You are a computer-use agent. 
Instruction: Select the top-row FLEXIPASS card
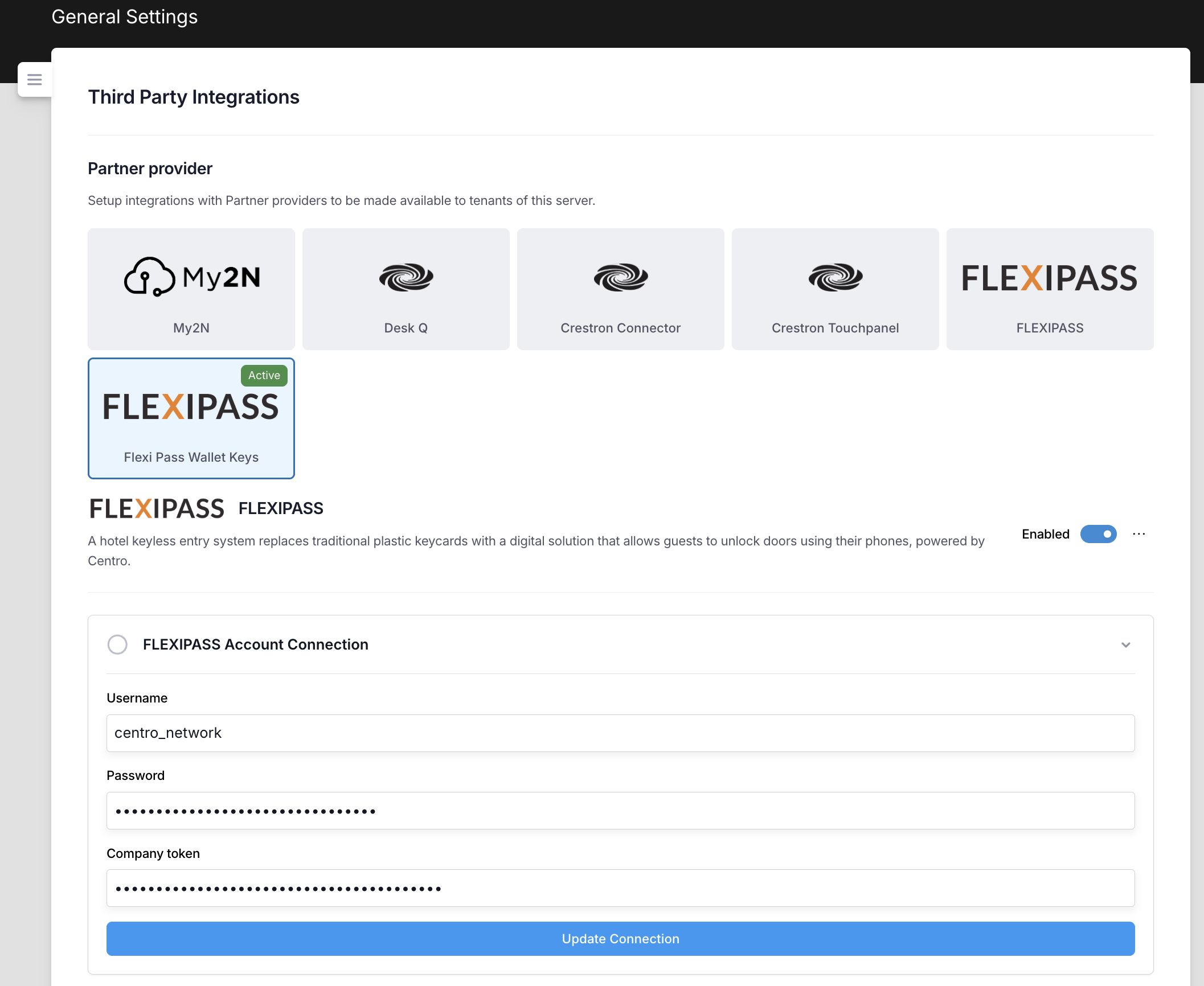point(1050,289)
